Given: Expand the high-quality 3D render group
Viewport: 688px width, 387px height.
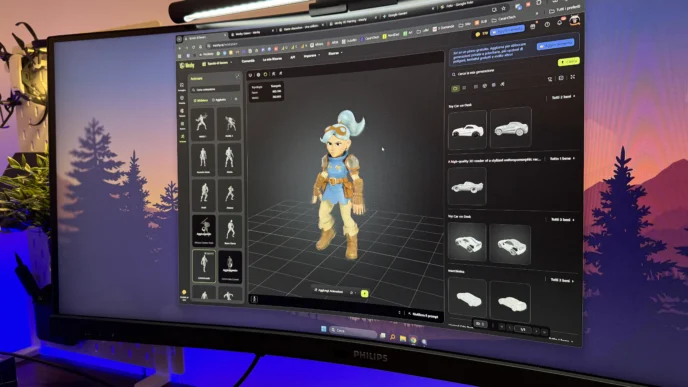Looking at the screenshot, I should (x=562, y=158).
